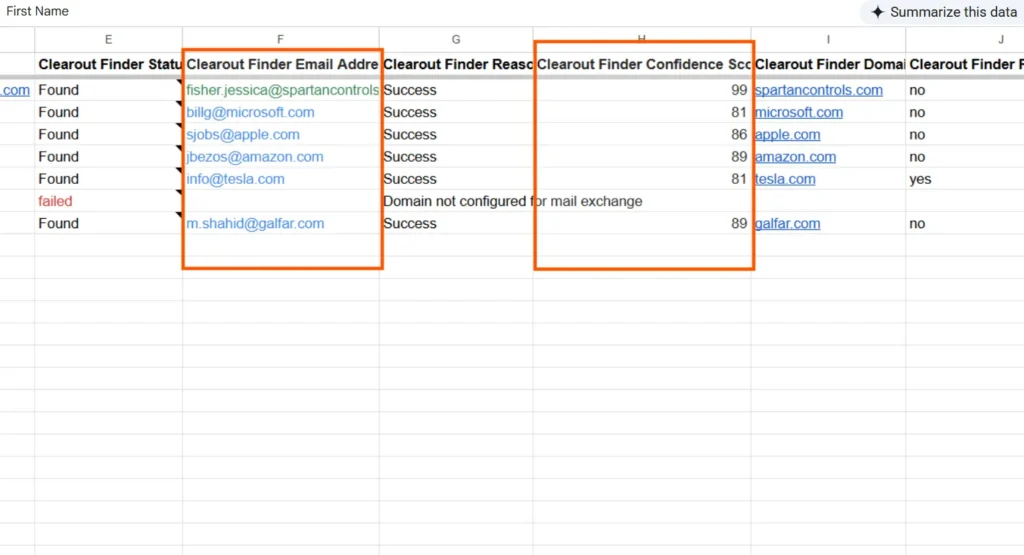Click the Summarize this data button

pos(944,12)
